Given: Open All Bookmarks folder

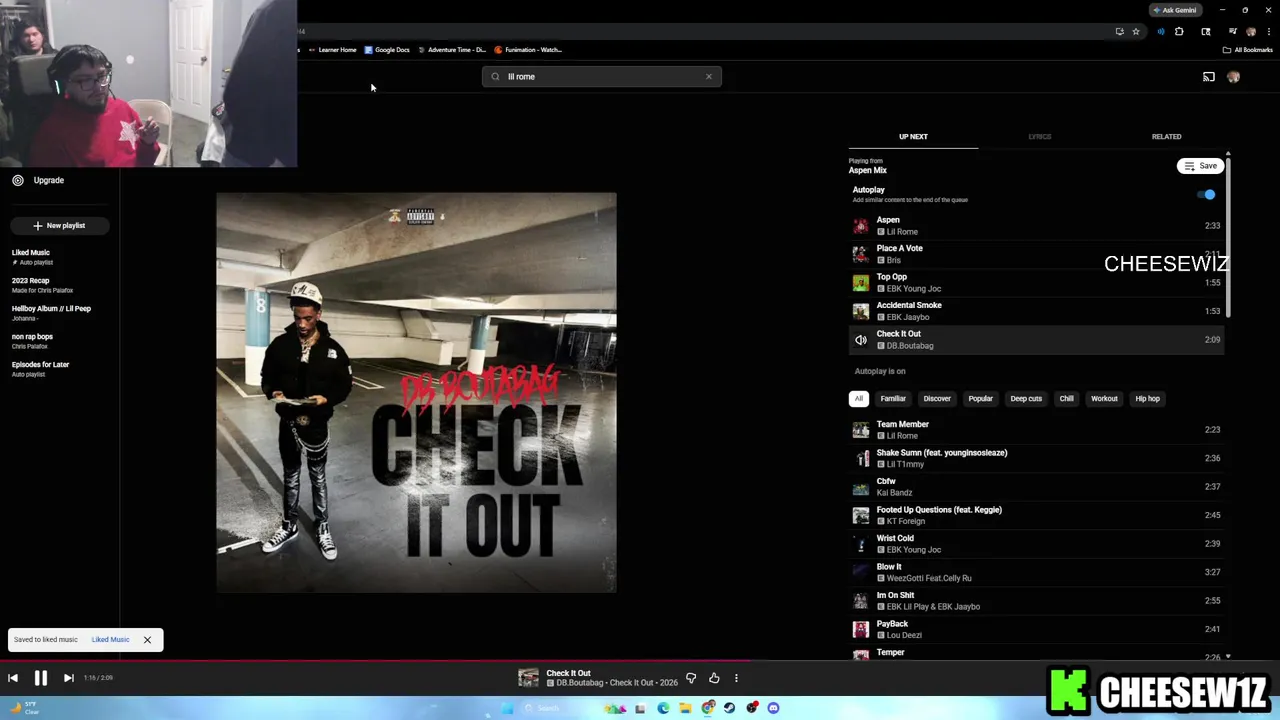Looking at the screenshot, I should (x=1248, y=50).
